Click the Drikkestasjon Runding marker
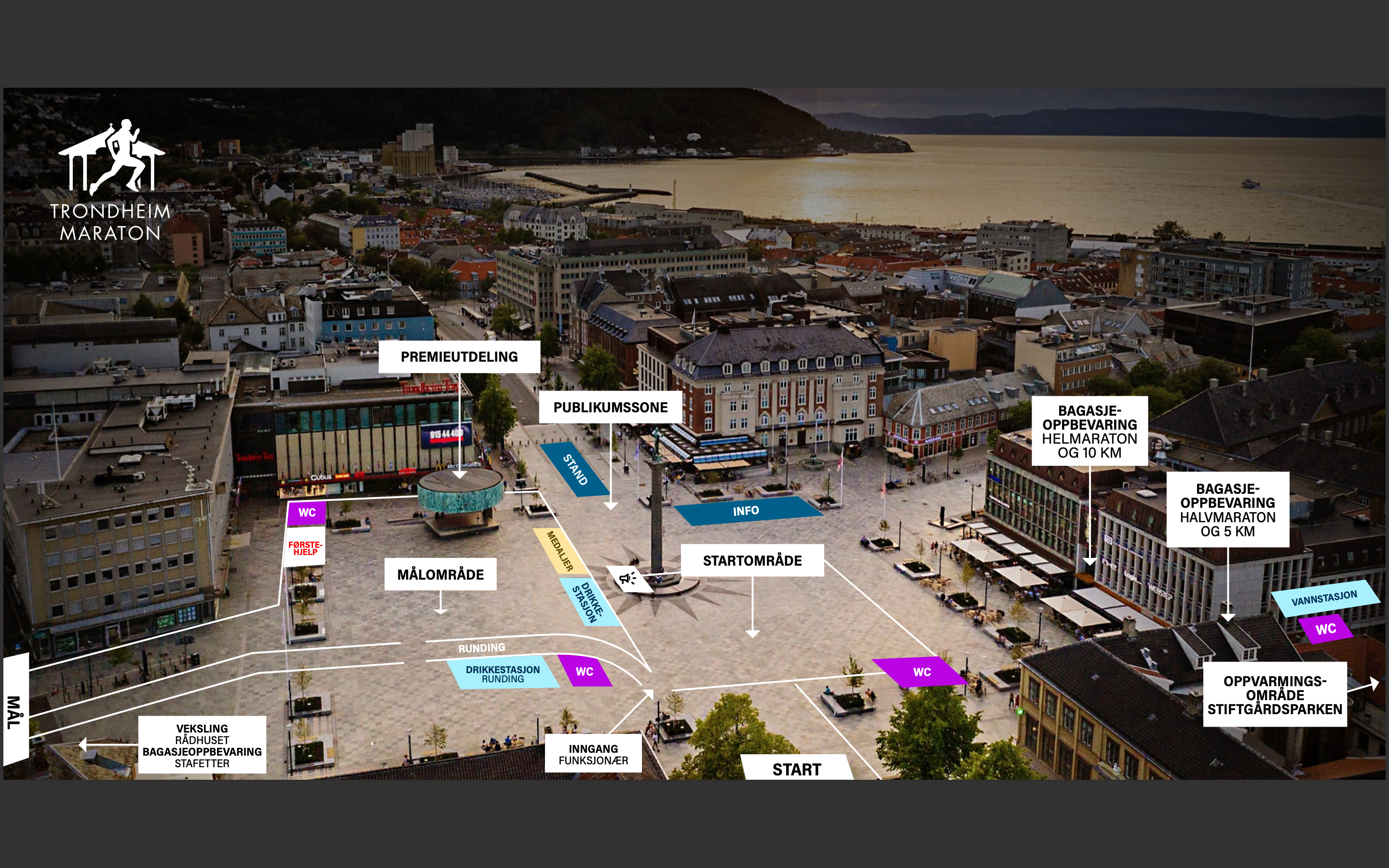 [503, 673]
